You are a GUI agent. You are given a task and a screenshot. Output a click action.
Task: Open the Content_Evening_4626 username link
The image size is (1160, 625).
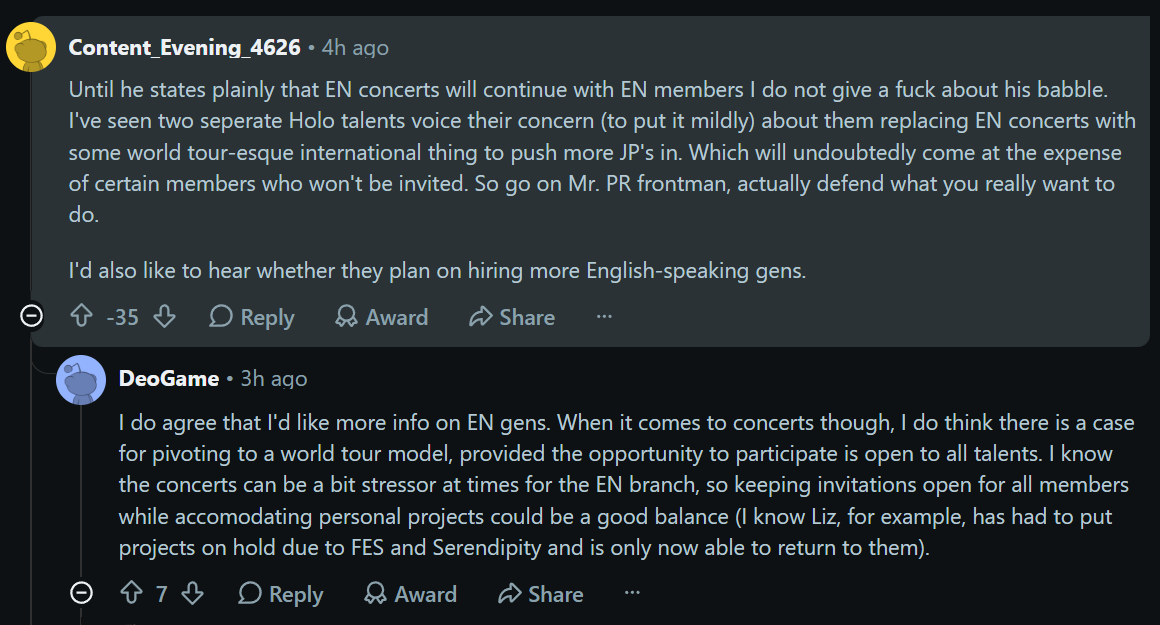tap(184, 47)
